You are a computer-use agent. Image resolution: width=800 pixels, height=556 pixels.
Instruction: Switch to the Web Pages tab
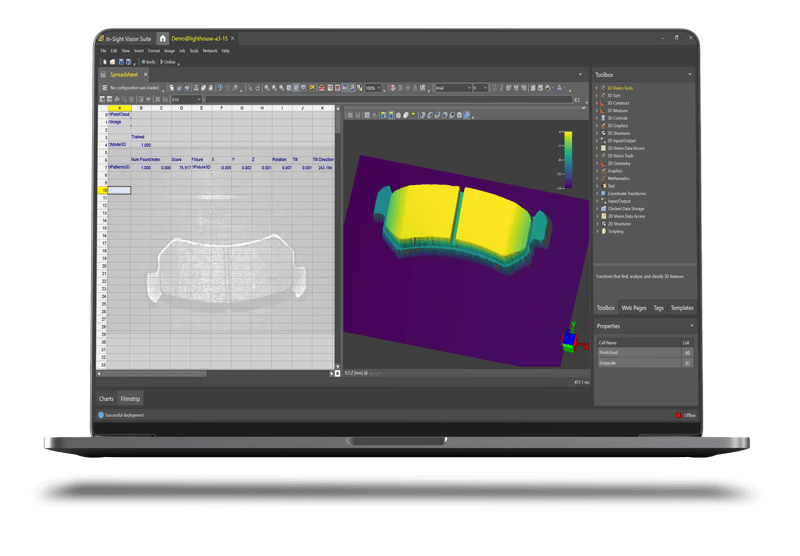(634, 308)
